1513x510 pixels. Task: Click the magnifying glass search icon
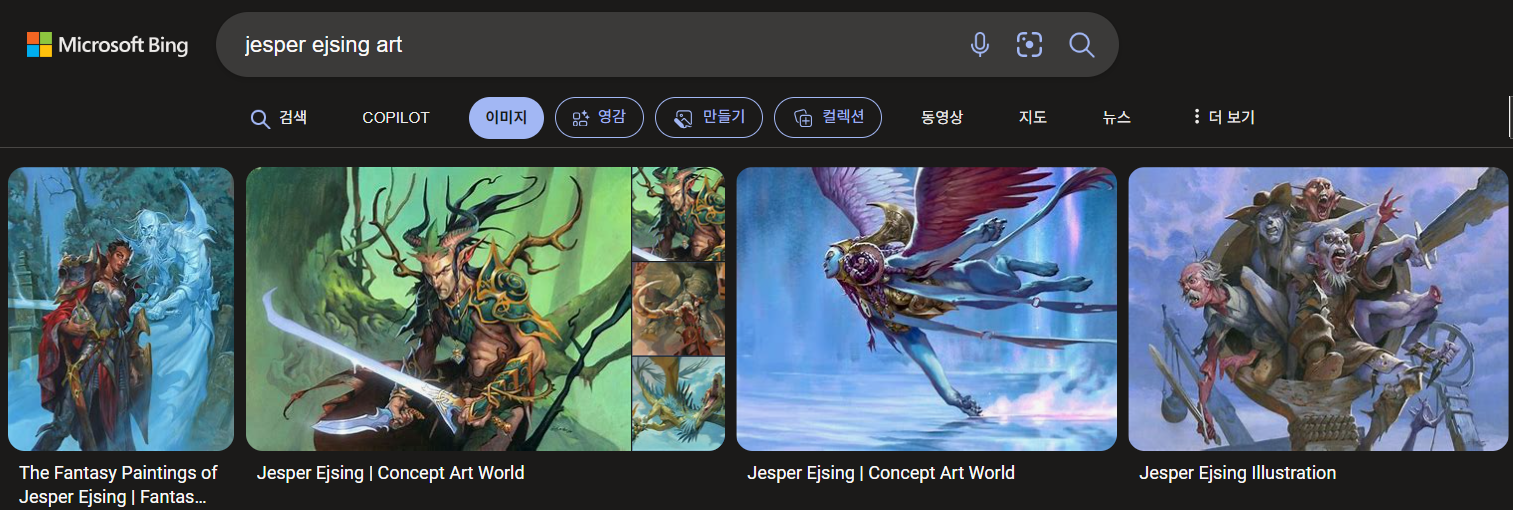click(x=1081, y=44)
